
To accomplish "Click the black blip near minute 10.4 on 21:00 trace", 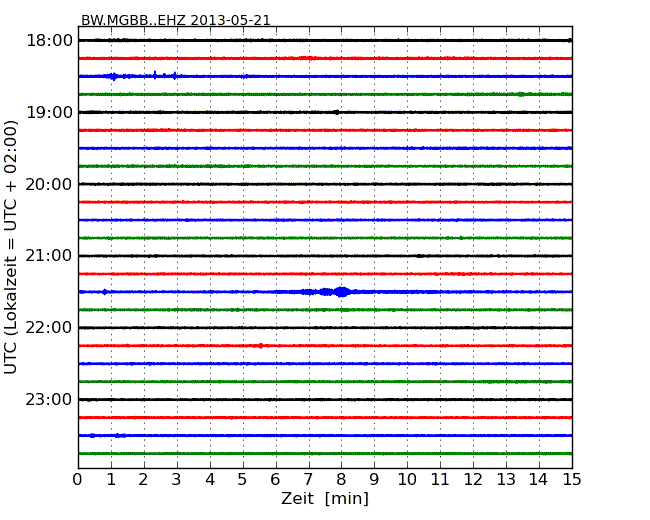I will pos(420,256).
